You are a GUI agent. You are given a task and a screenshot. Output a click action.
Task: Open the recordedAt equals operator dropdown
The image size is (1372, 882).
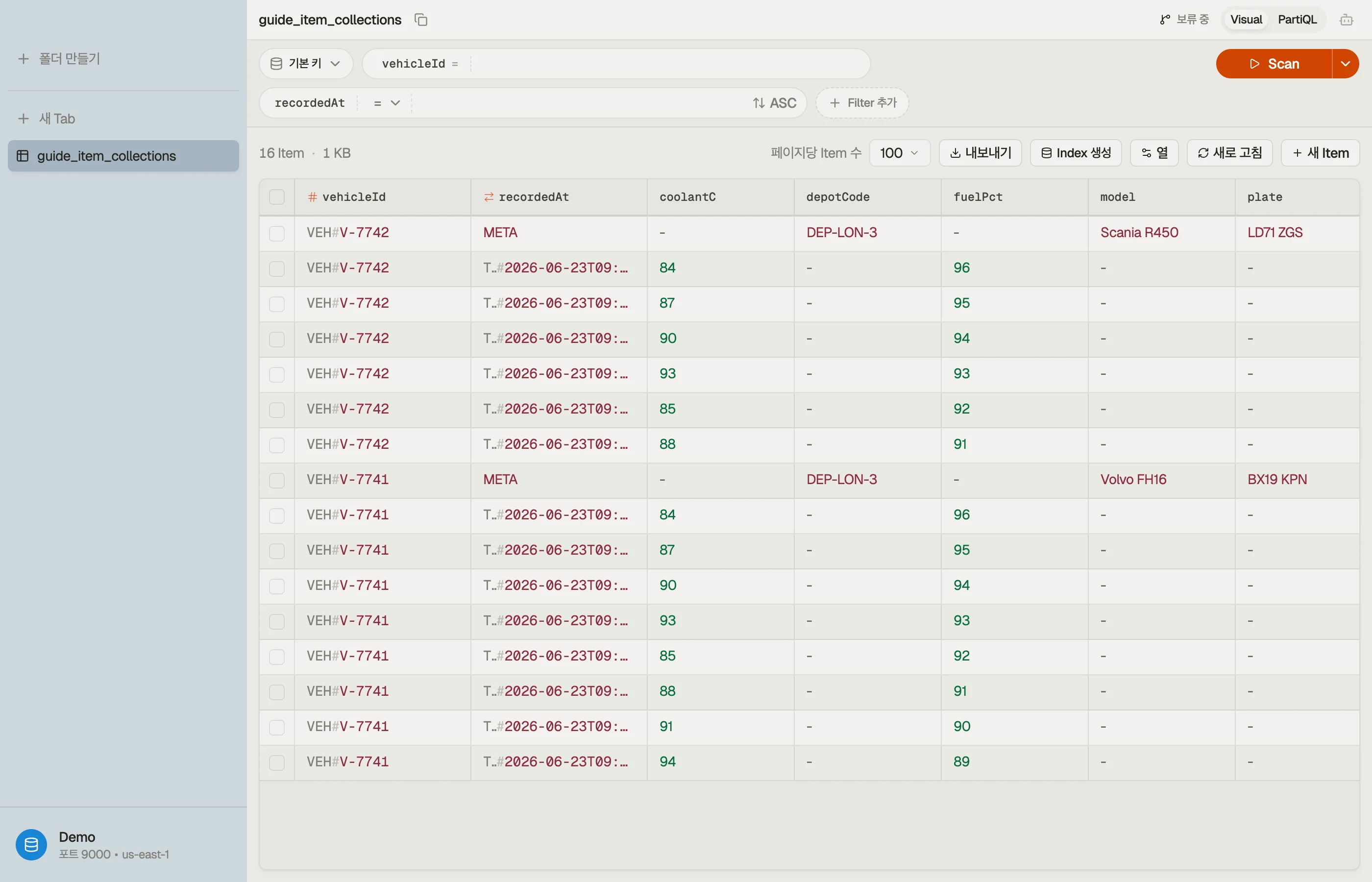pos(386,103)
